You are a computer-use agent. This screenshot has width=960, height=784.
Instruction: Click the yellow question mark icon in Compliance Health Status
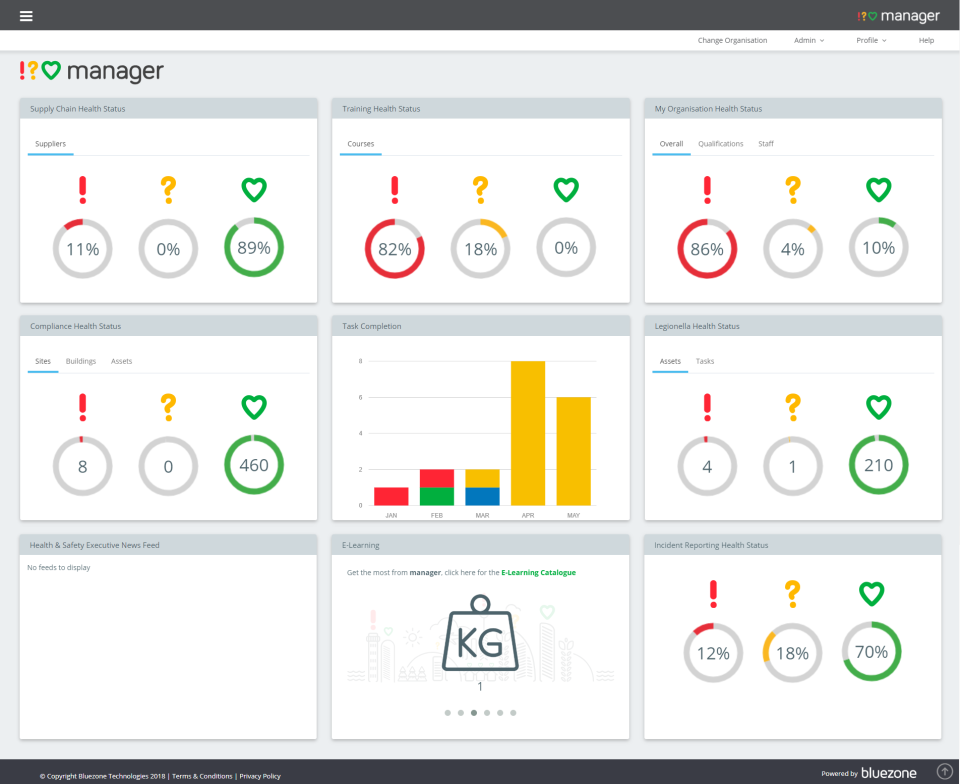pos(168,406)
